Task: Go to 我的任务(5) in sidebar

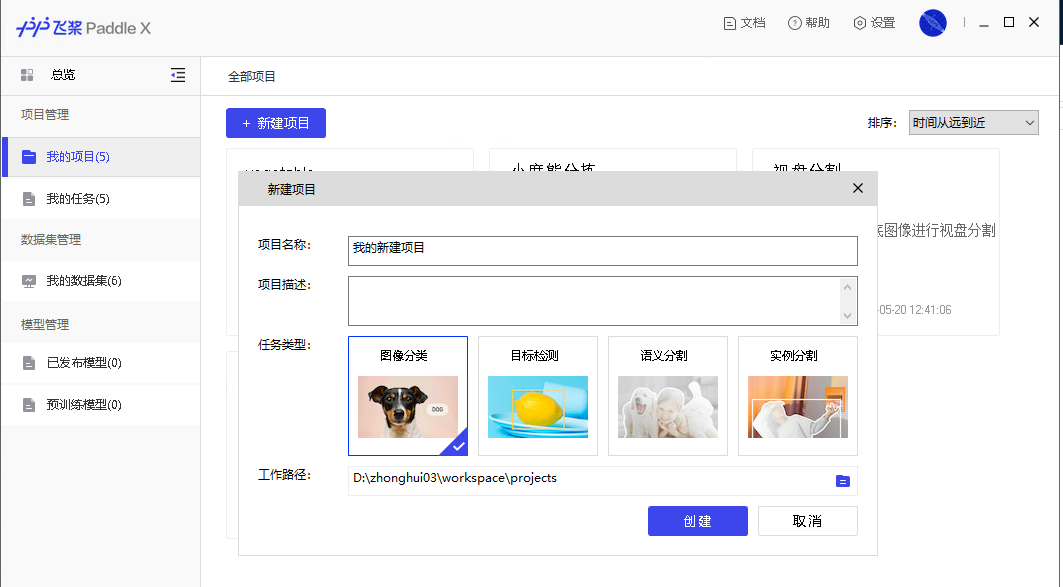Action: 78,199
